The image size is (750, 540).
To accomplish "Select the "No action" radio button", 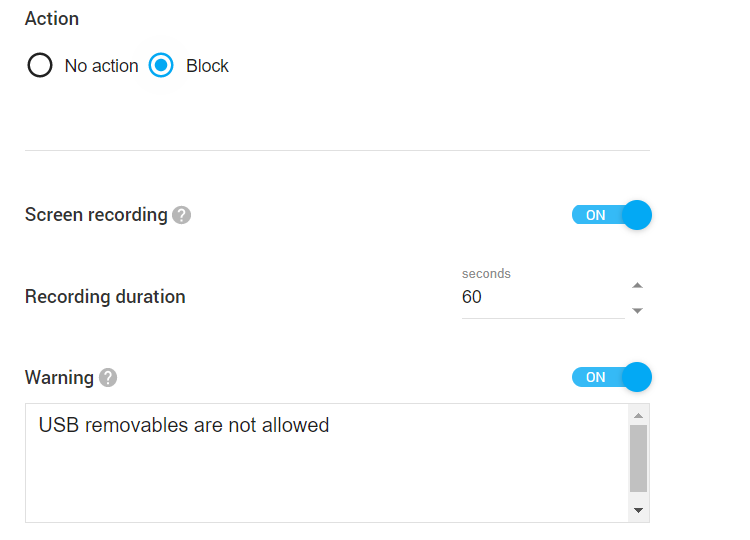I will pos(40,66).
